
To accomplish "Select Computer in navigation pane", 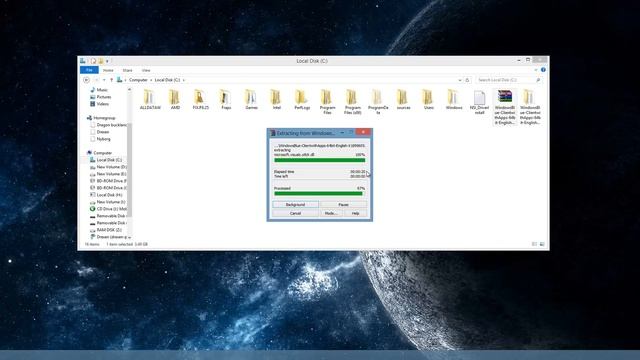I will [x=99, y=153].
